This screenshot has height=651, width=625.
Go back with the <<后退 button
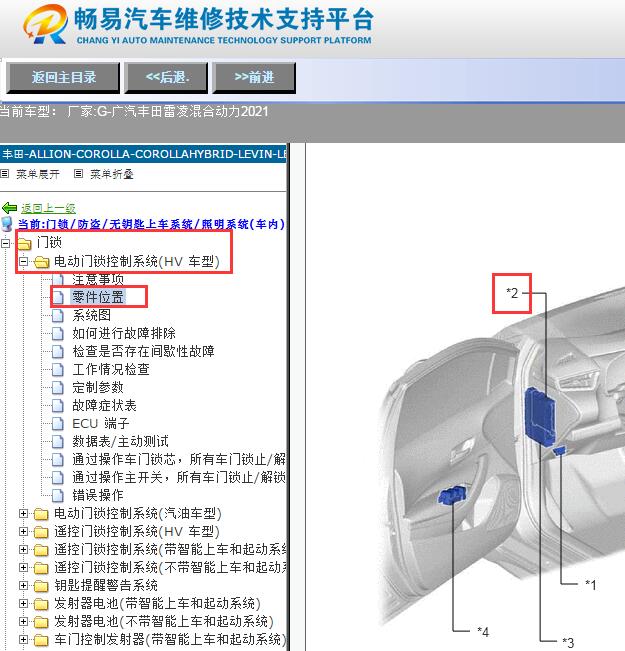[x=166, y=77]
